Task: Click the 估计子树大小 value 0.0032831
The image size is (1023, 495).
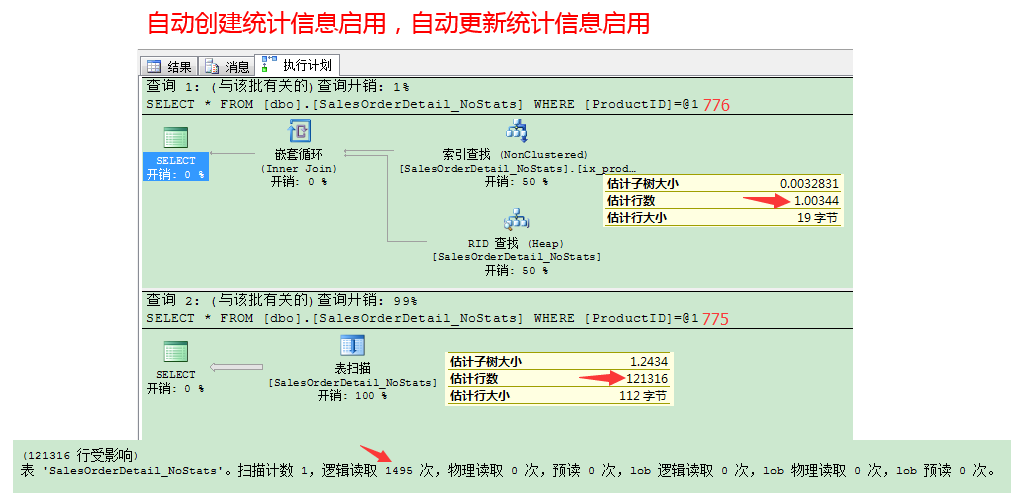Action: pyautogui.click(x=809, y=184)
